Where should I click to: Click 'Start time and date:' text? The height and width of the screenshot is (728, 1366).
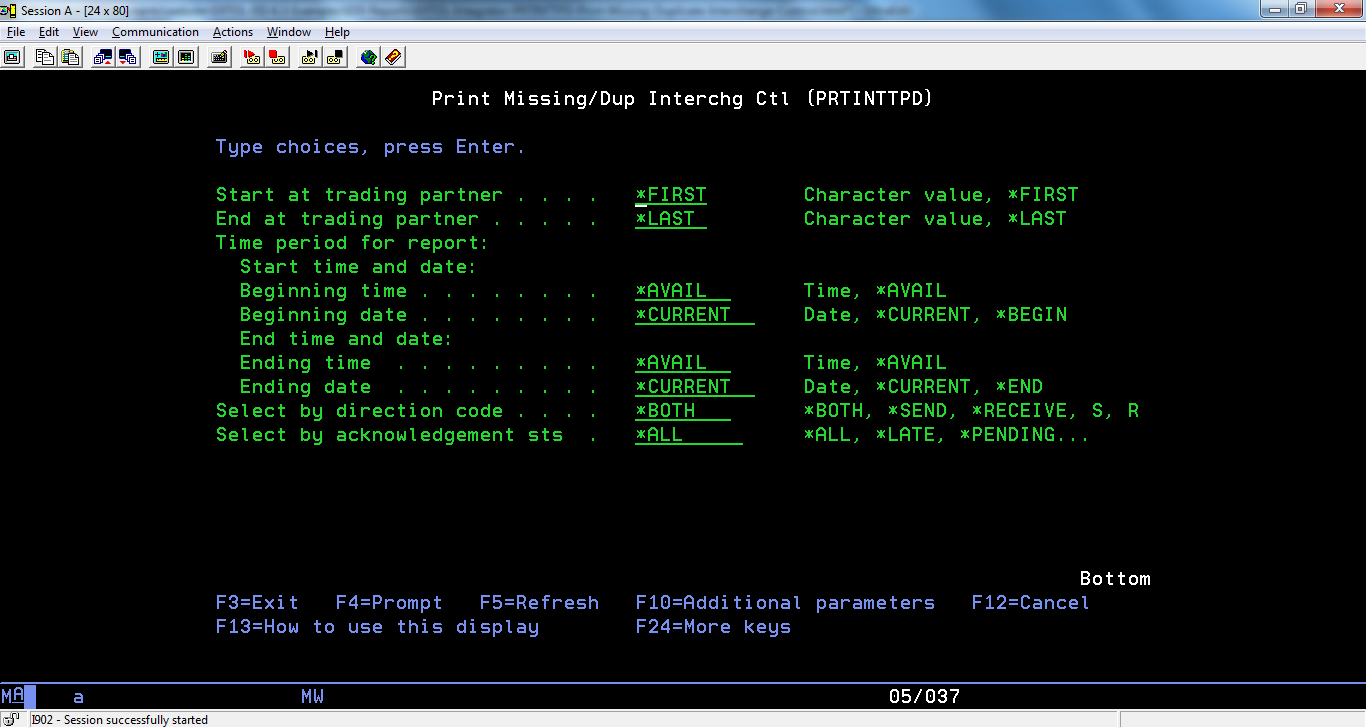click(x=358, y=267)
